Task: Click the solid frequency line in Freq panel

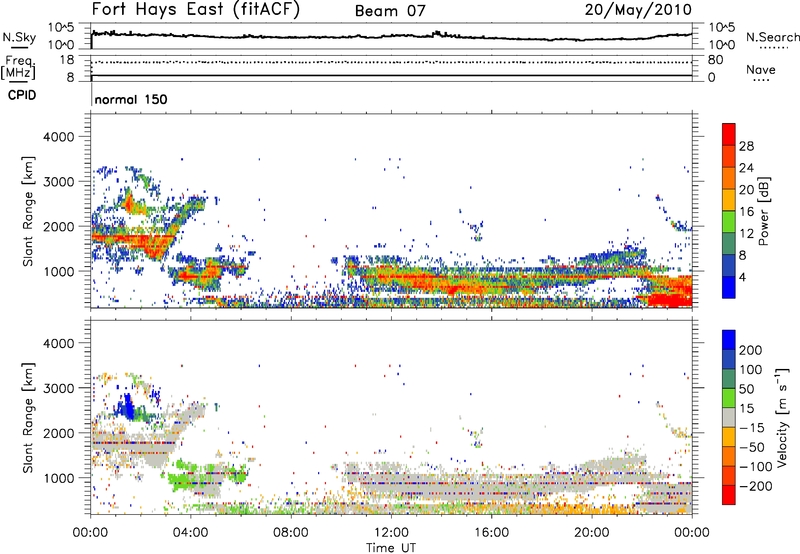Action: tap(391, 75)
